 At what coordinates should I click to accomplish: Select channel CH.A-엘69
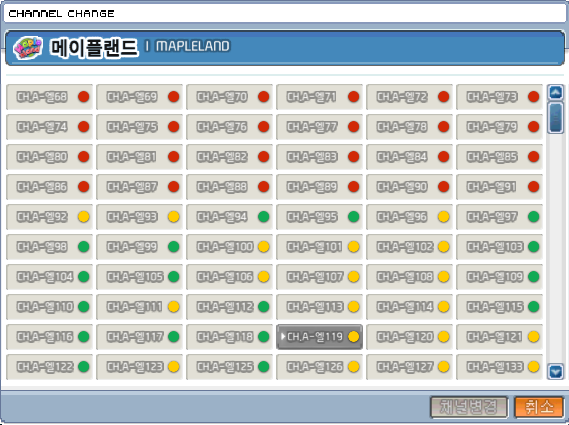[139, 97]
